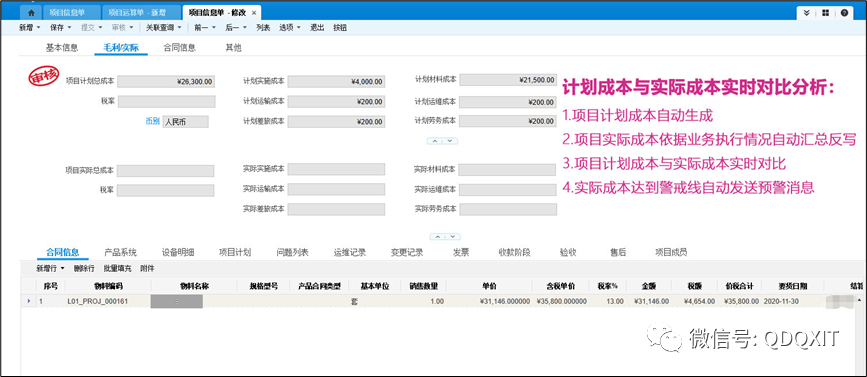This screenshot has height=377, width=867.
Task: Click the 计划材料成本 field
Action: click(x=508, y=80)
